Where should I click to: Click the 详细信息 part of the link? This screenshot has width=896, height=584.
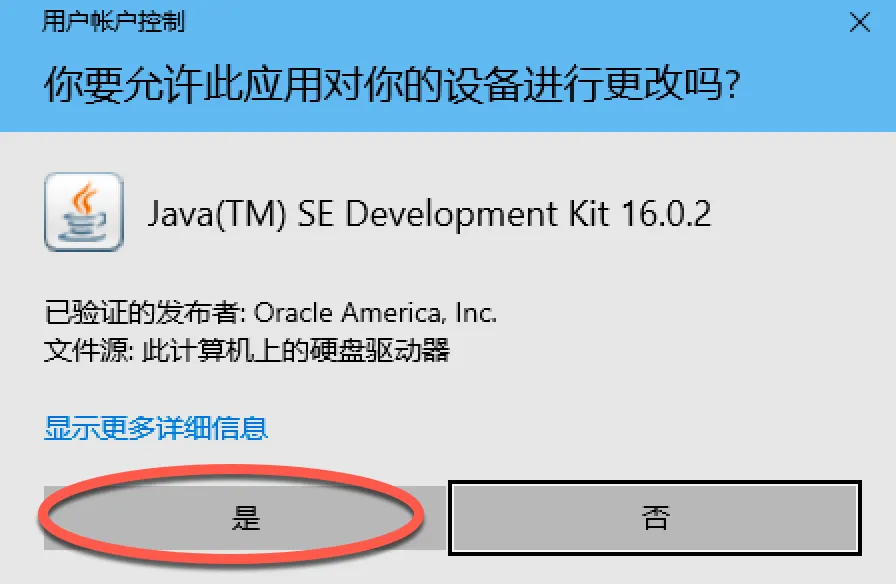[x=212, y=428]
